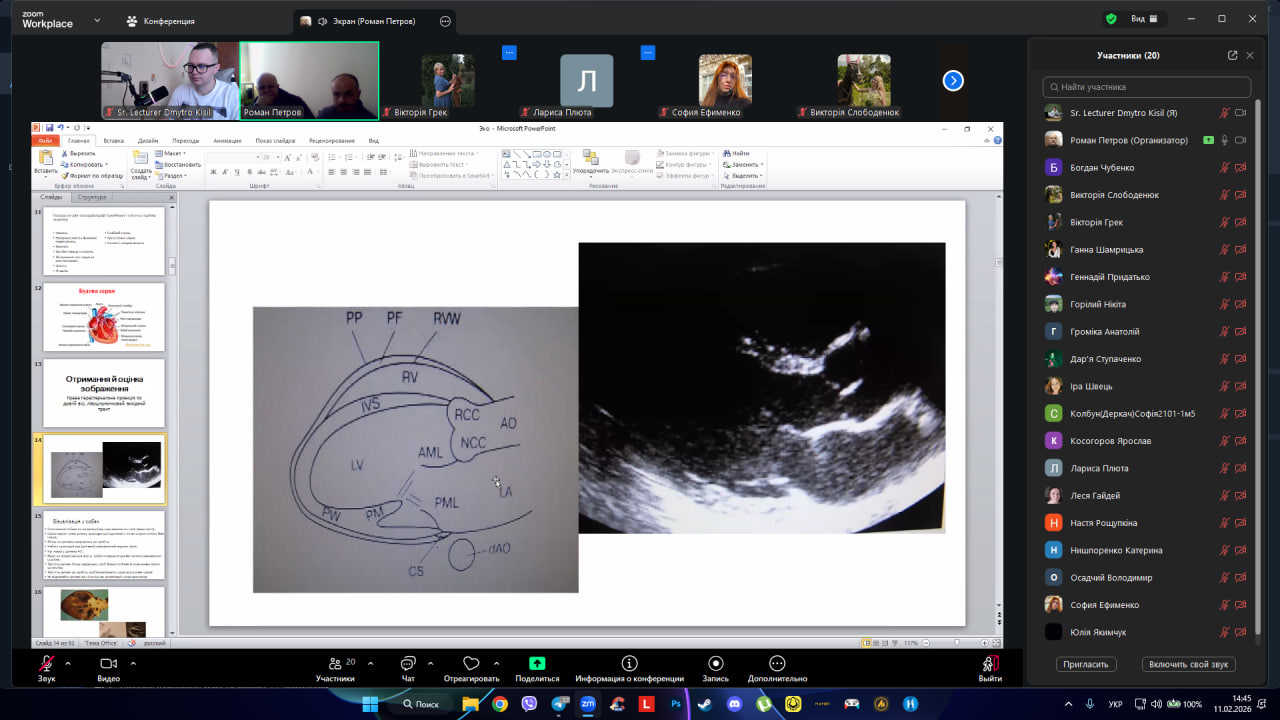
Task: Click the green Share screen icon
Action: click(537, 664)
